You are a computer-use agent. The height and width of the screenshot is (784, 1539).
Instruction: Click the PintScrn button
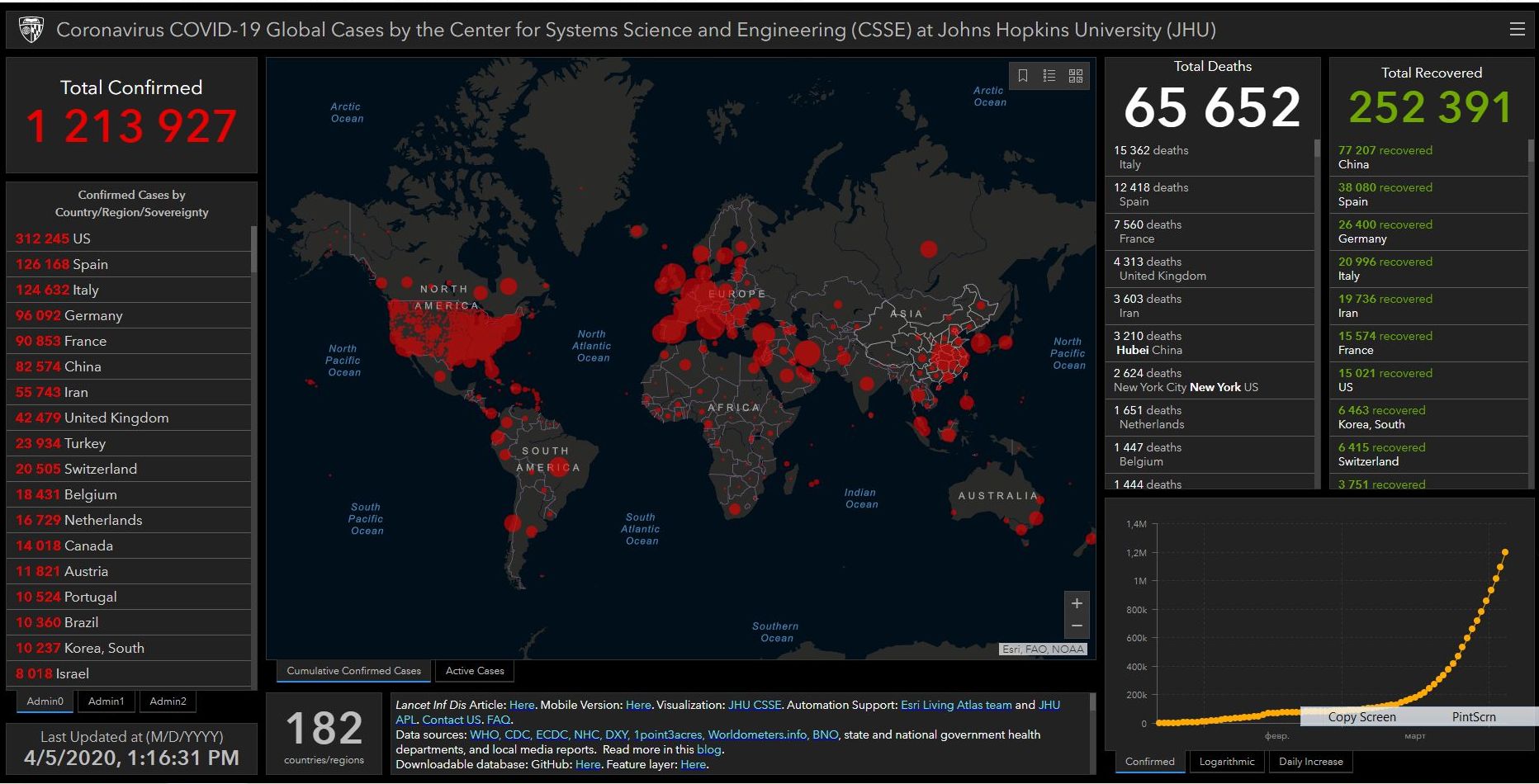click(x=1474, y=717)
